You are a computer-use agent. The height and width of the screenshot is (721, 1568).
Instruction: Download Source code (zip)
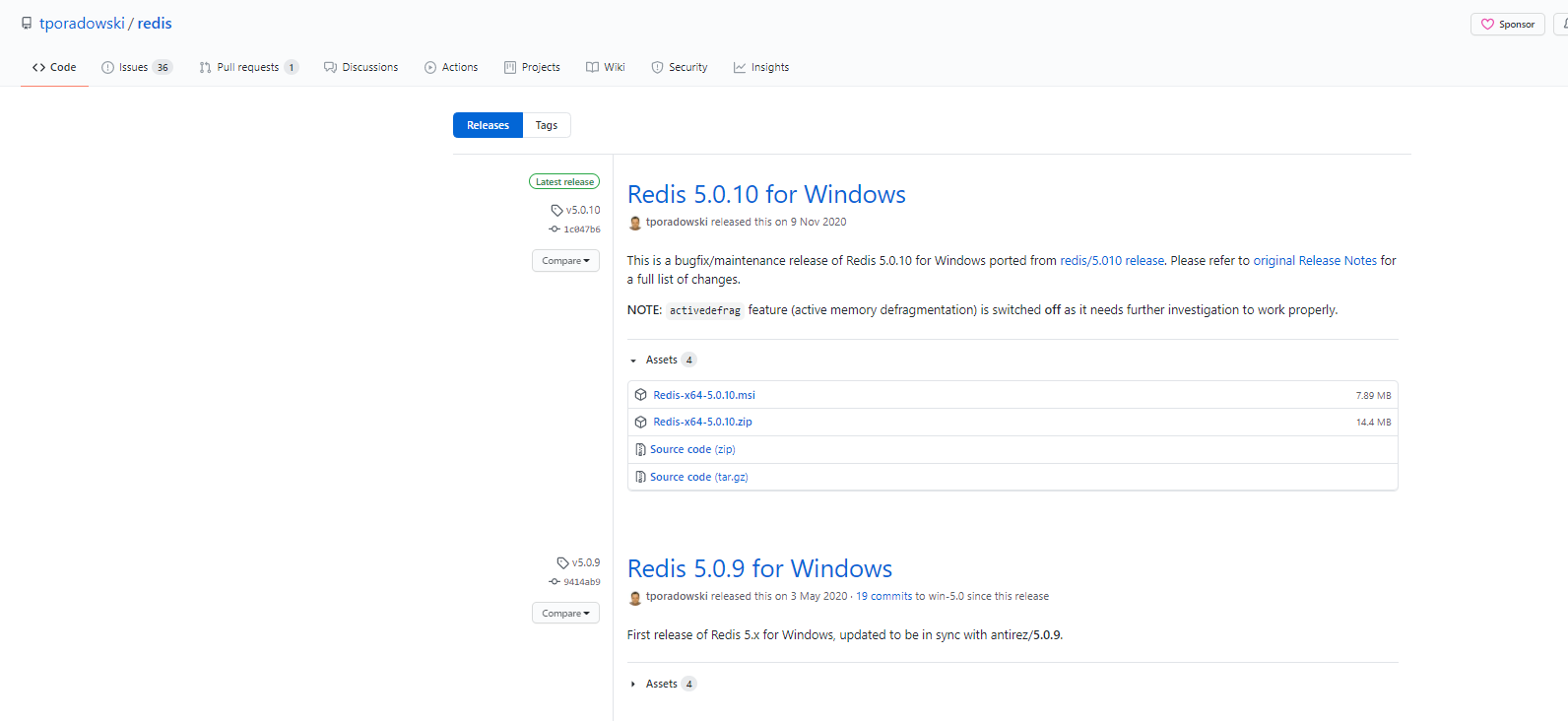point(692,449)
